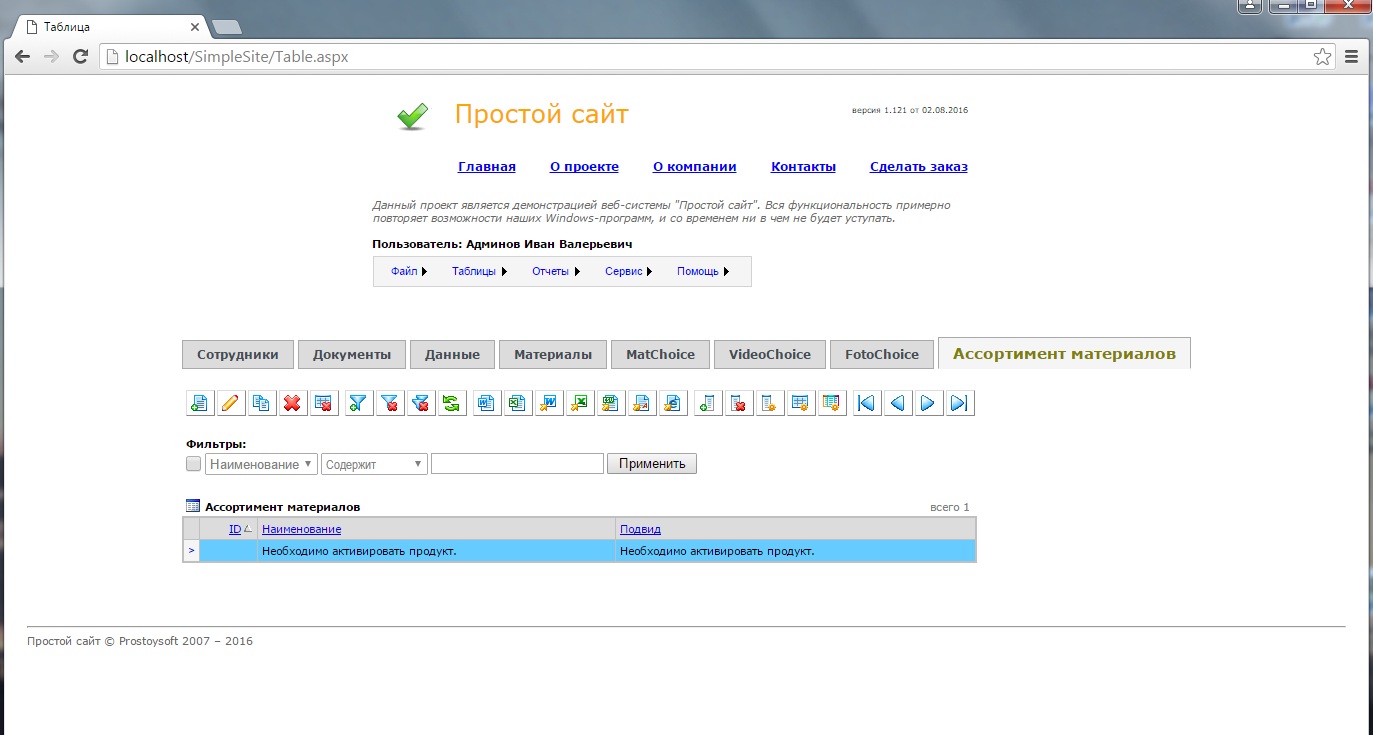1373x735 pixels.
Task: Sort table by Наименование column header
Action: coord(301,529)
